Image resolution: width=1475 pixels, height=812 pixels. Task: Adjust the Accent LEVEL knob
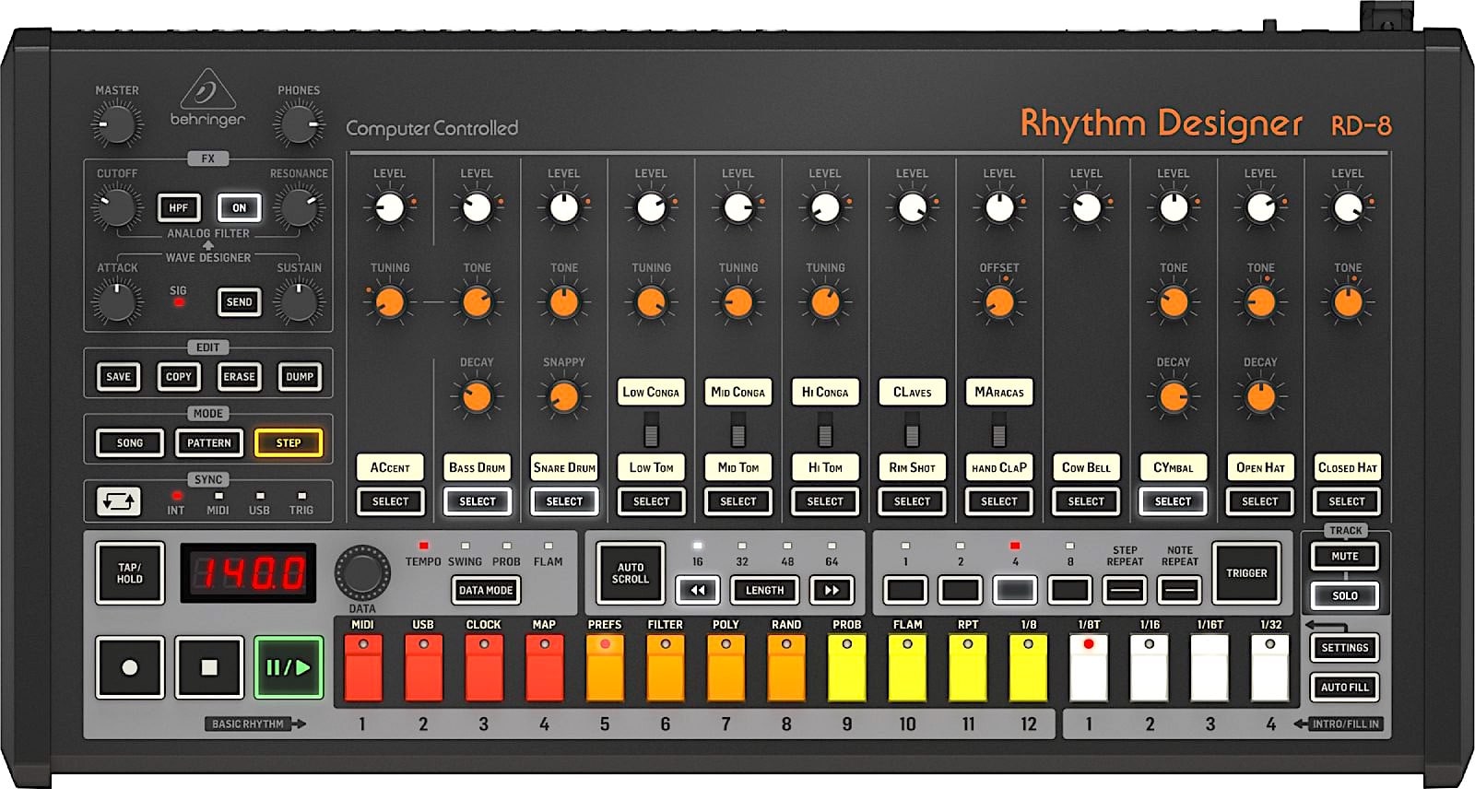[390, 208]
